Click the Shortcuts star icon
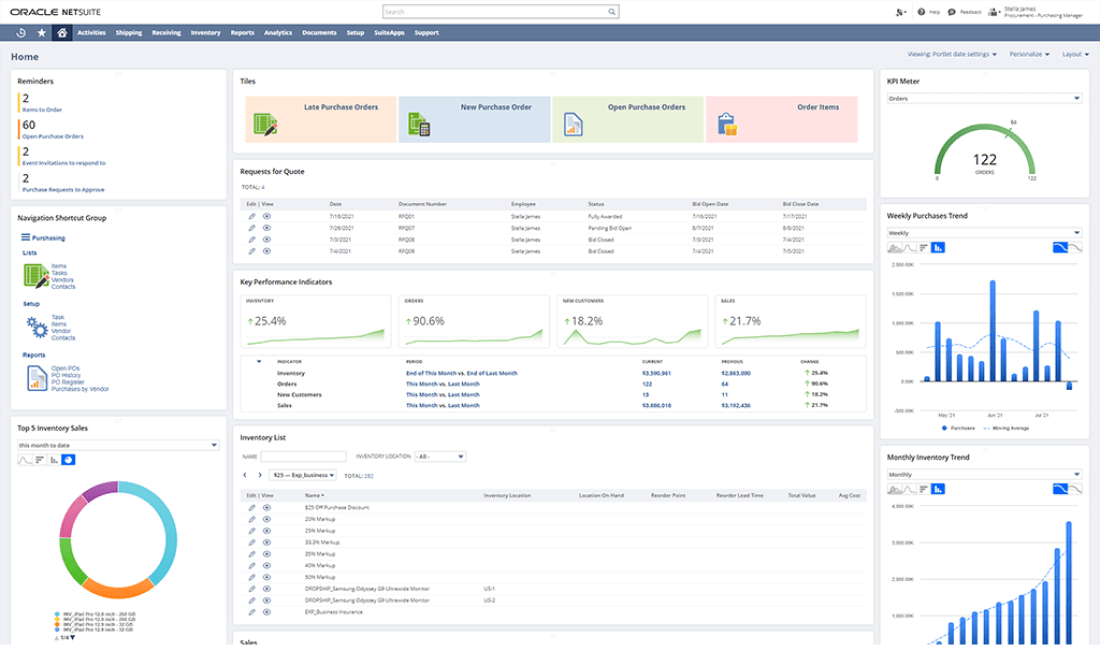This screenshot has height=645, width=1100. pyautogui.click(x=41, y=33)
